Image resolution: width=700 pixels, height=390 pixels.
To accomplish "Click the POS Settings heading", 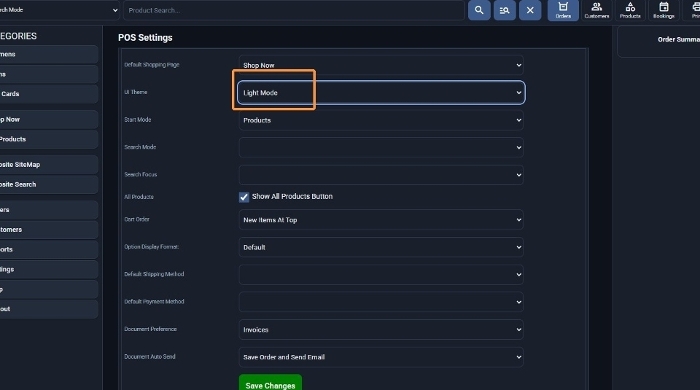I will (x=145, y=37).
